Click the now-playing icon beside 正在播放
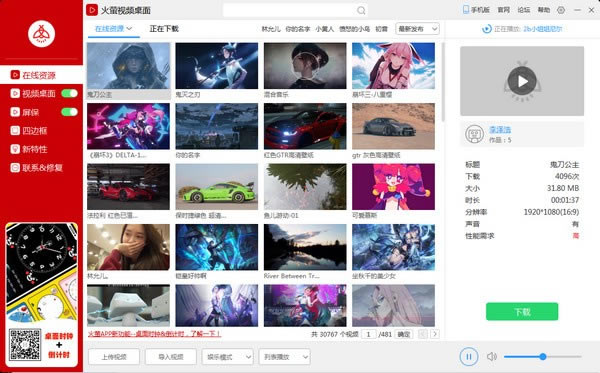The width and height of the screenshot is (600, 373). pyautogui.click(x=486, y=29)
